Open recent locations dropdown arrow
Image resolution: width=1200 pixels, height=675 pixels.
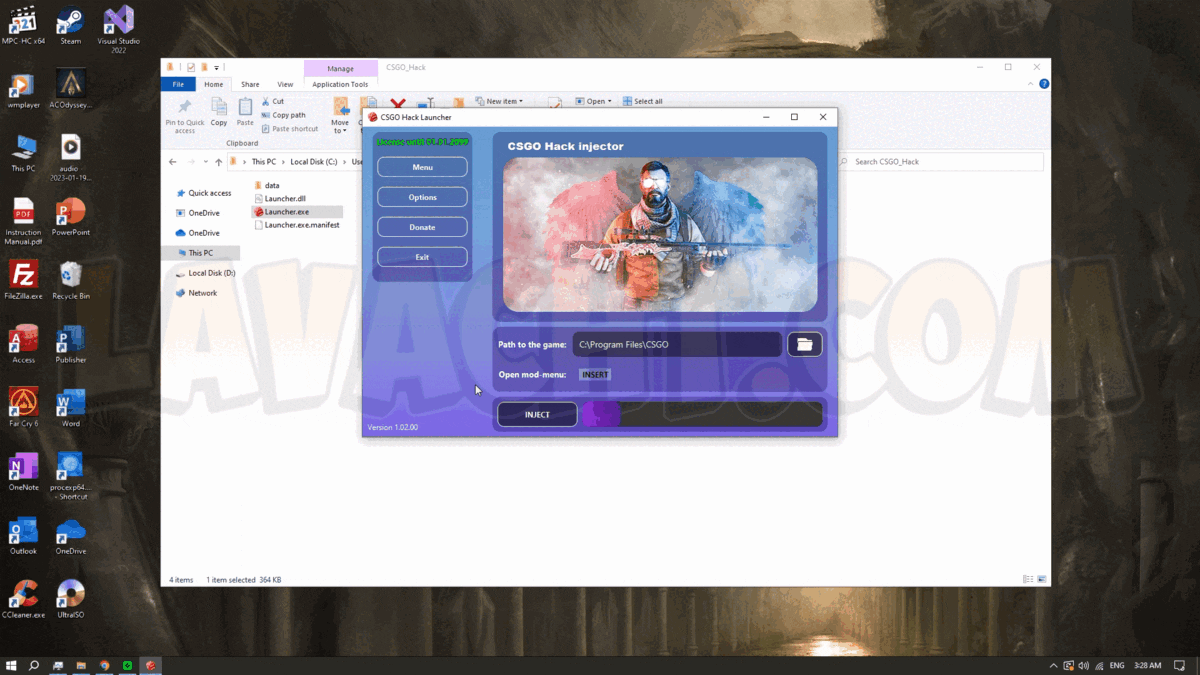pyautogui.click(x=206, y=162)
